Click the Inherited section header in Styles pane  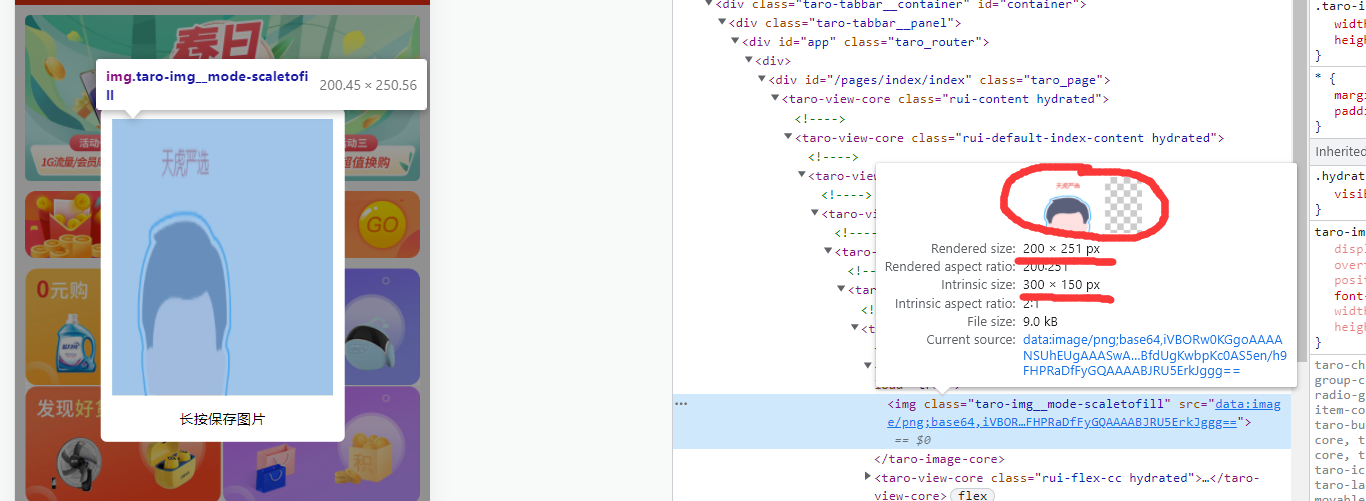(x=1338, y=151)
